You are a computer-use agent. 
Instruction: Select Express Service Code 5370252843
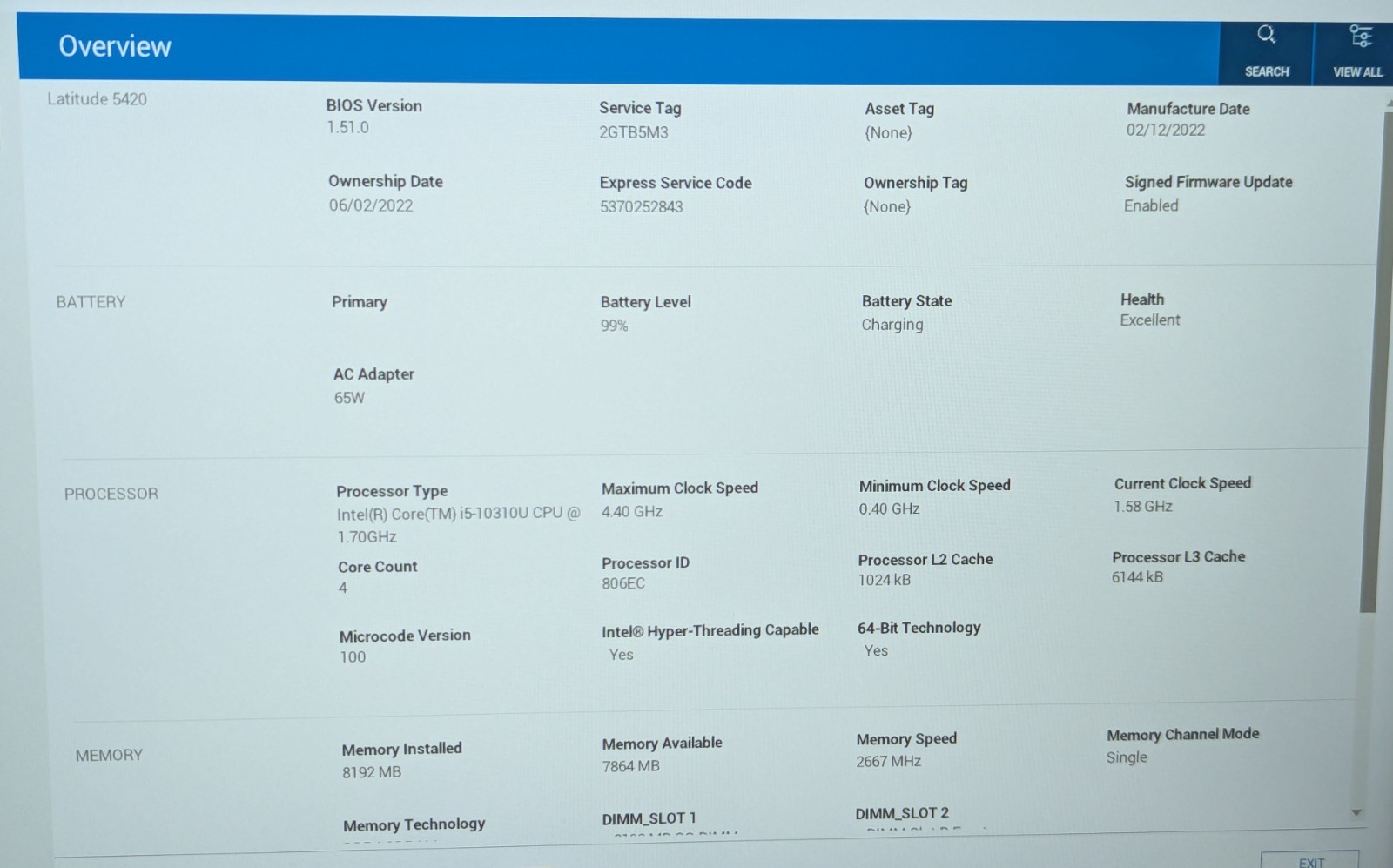coord(641,206)
